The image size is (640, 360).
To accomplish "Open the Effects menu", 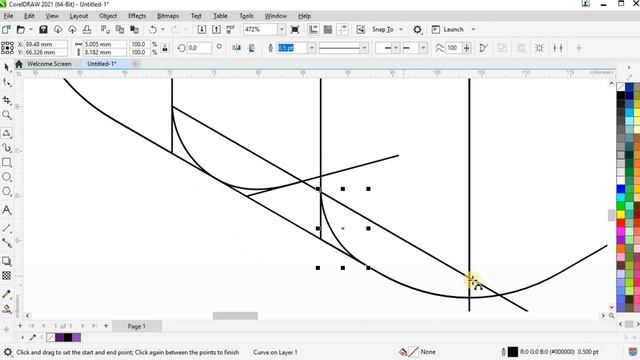I will (x=137, y=16).
